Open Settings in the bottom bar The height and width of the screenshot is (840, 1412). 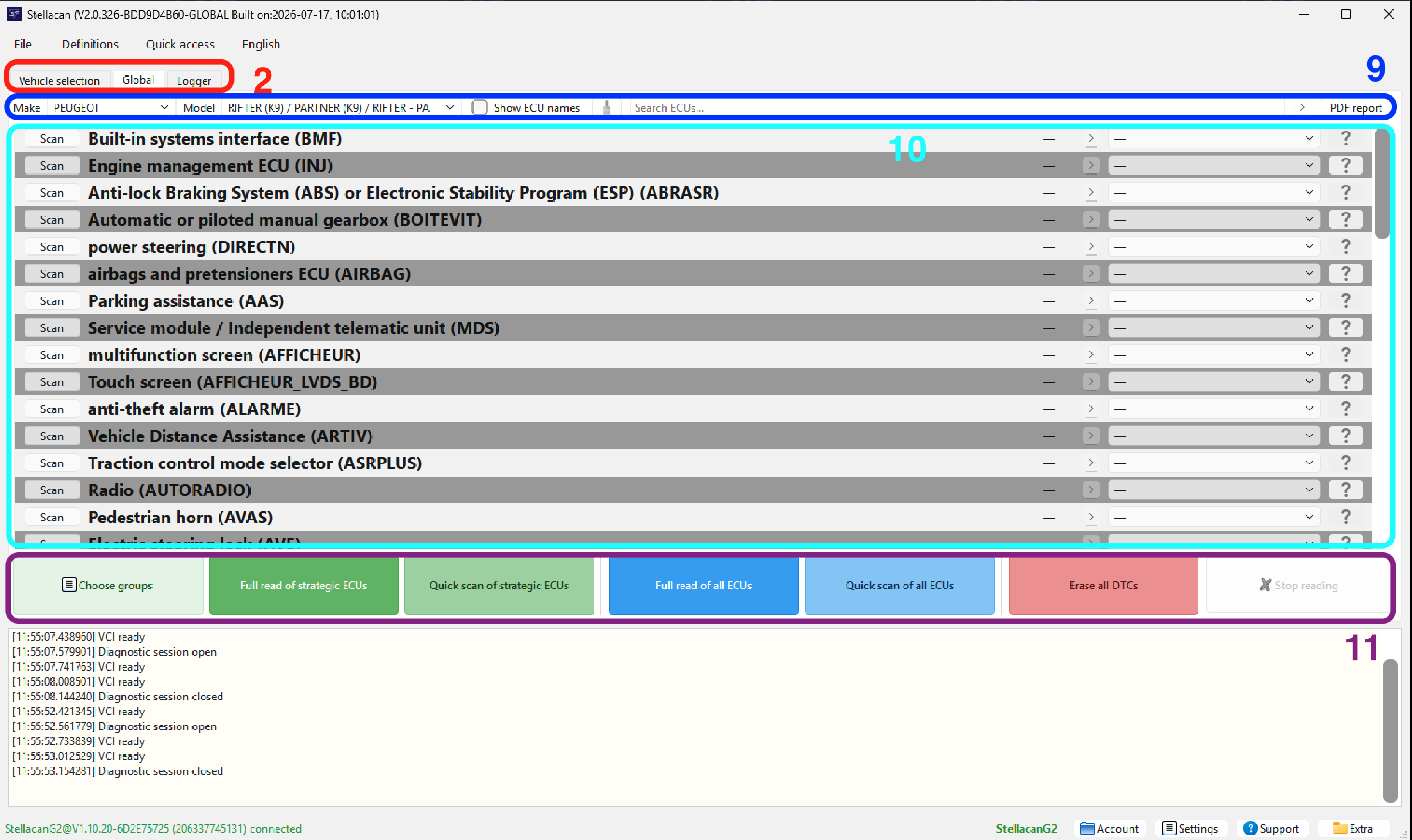[1190, 829]
